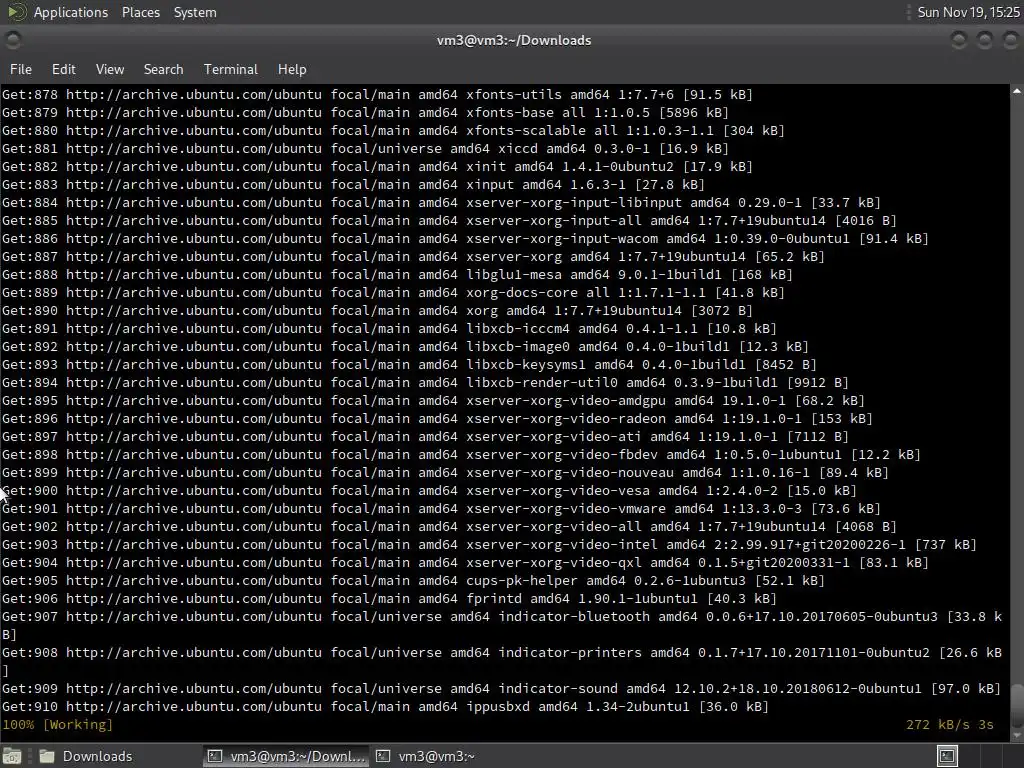Click the folder icon of Downloads taskbar entry
Viewport: 1024px width, 768px height.
click(47, 756)
